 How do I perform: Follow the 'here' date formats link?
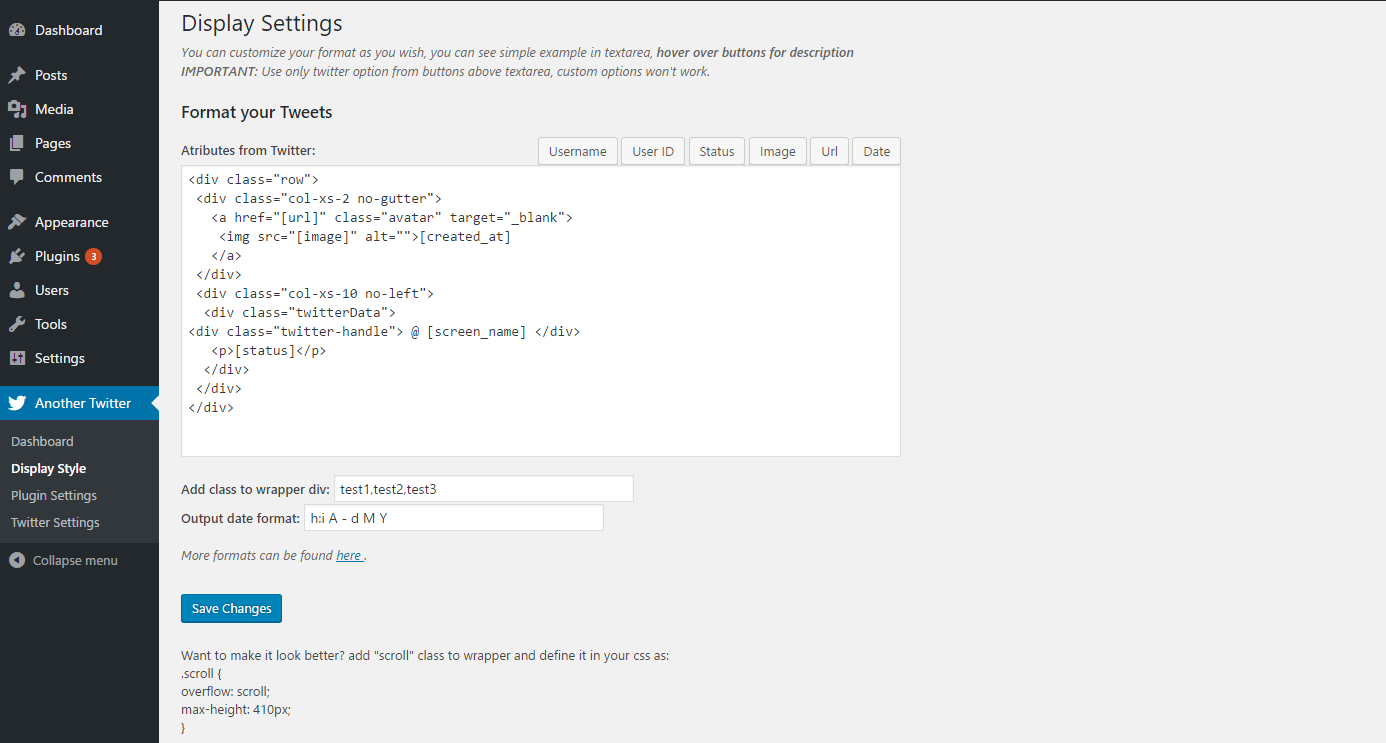click(349, 555)
